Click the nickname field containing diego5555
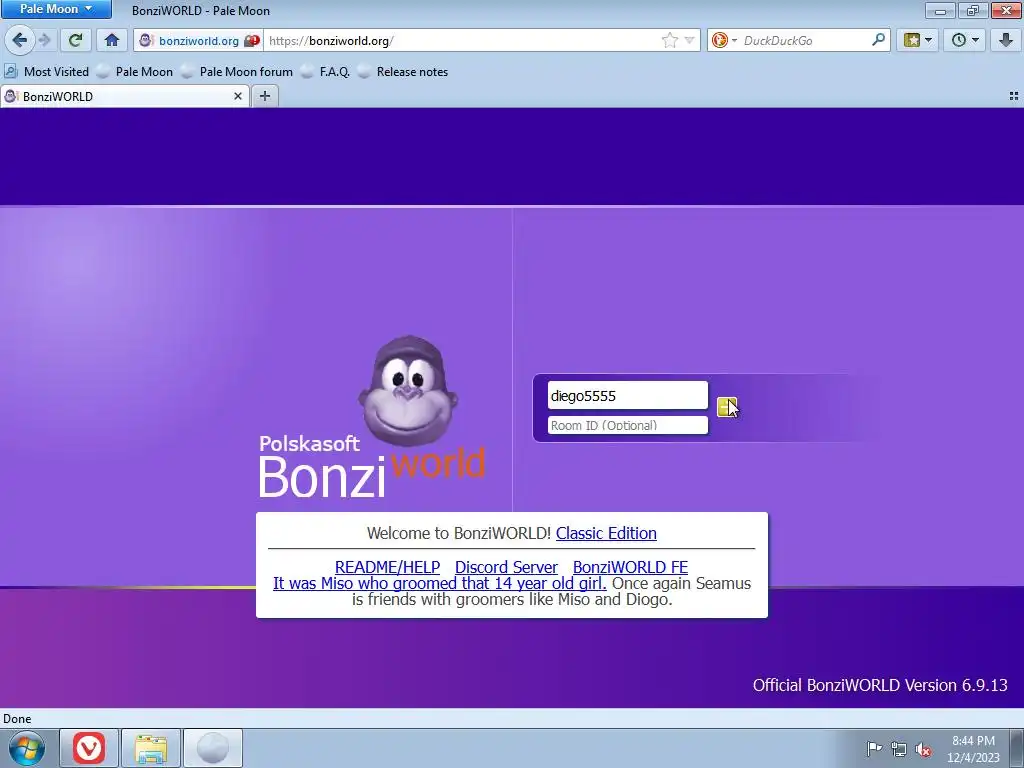This screenshot has width=1024, height=768. point(627,395)
